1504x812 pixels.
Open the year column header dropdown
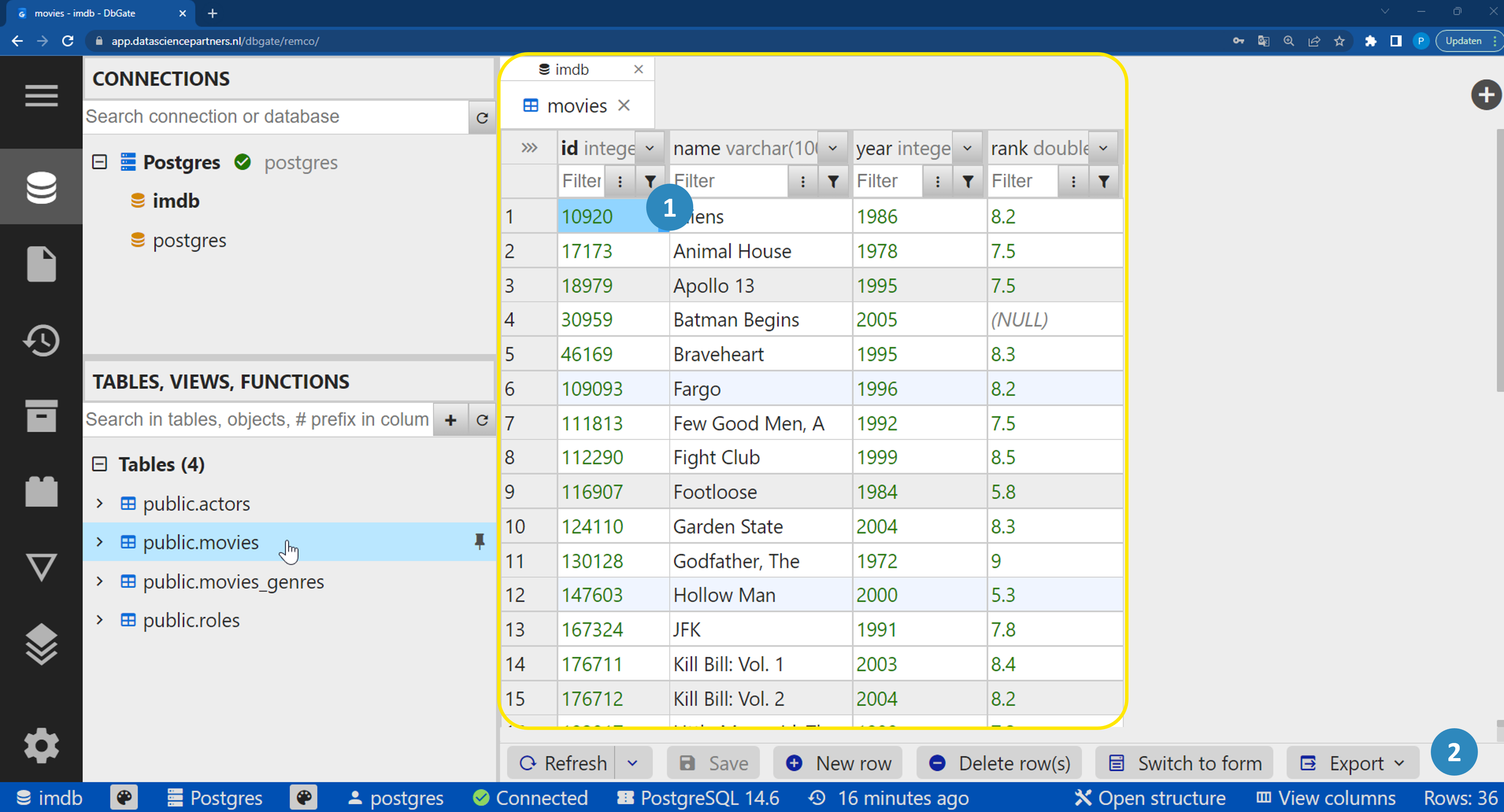pos(967,148)
